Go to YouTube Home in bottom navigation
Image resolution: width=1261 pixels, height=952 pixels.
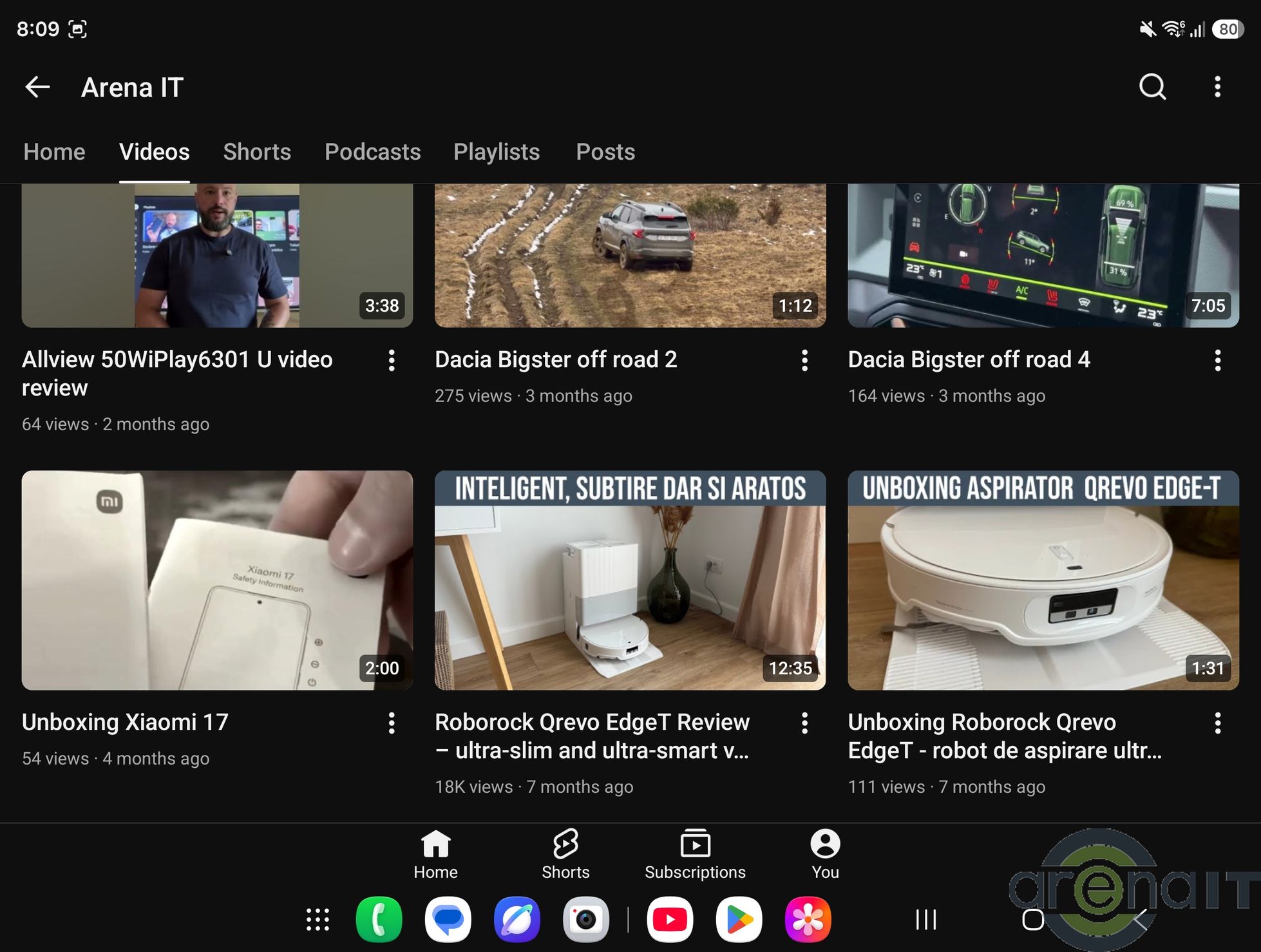435,854
